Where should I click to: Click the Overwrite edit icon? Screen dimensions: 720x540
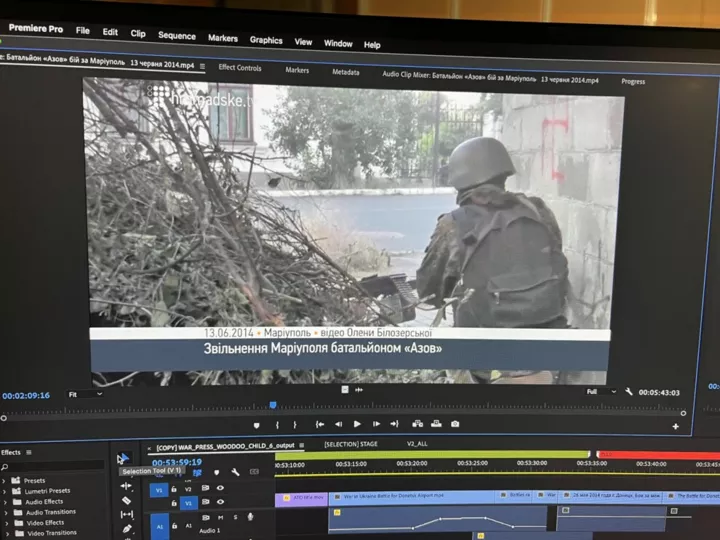click(x=436, y=425)
